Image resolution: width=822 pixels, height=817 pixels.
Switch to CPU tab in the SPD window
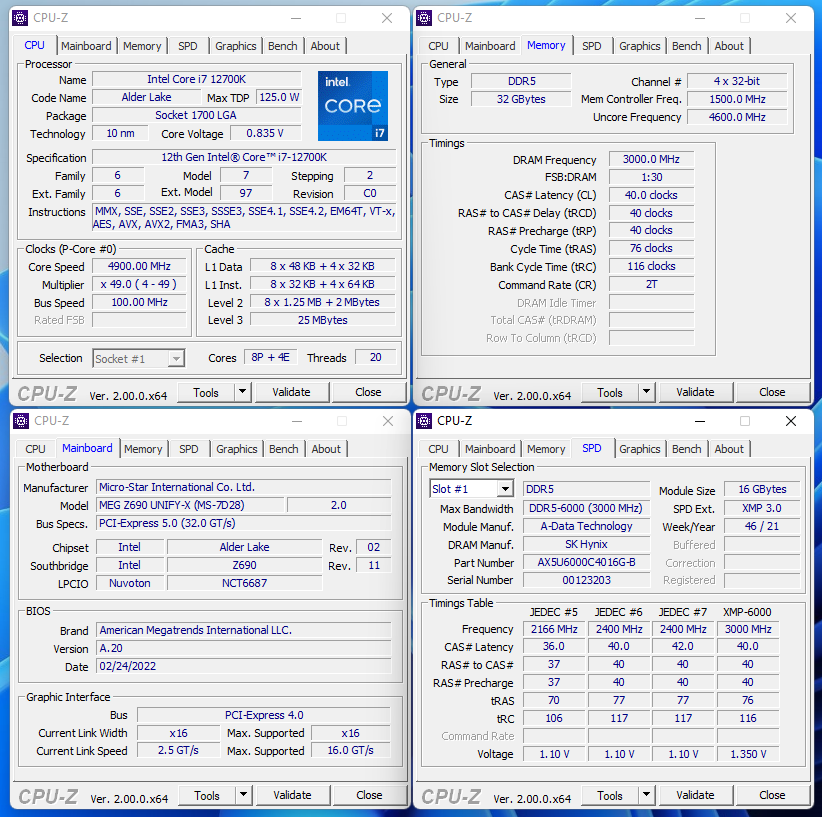[x=438, y=449]
